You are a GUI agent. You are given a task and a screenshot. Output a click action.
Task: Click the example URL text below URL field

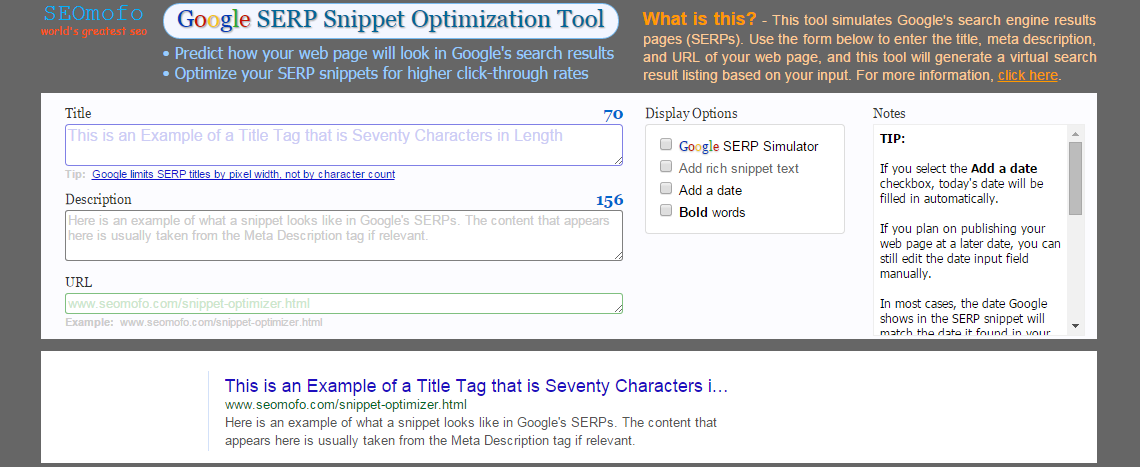221,322
